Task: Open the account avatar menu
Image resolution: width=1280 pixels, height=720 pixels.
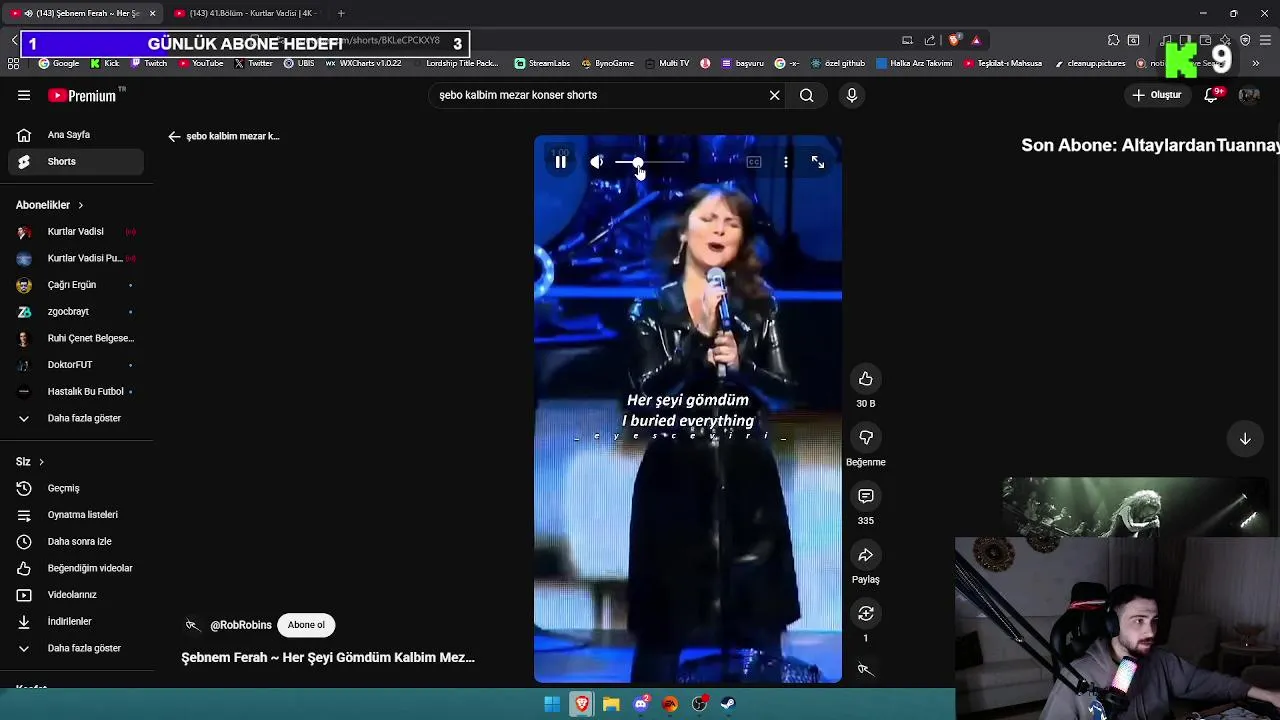Action: pyautogui.click(x=1249, y=95)
